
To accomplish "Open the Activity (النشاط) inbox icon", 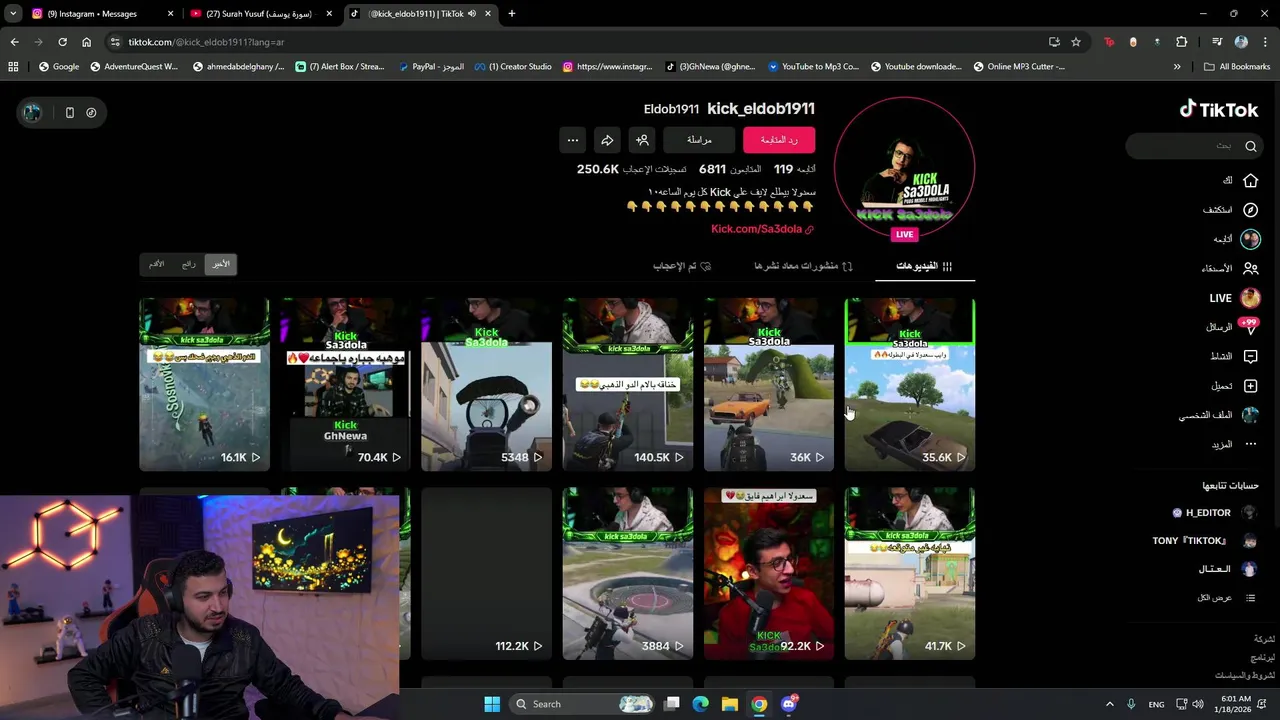I will tap(1250, 356).
